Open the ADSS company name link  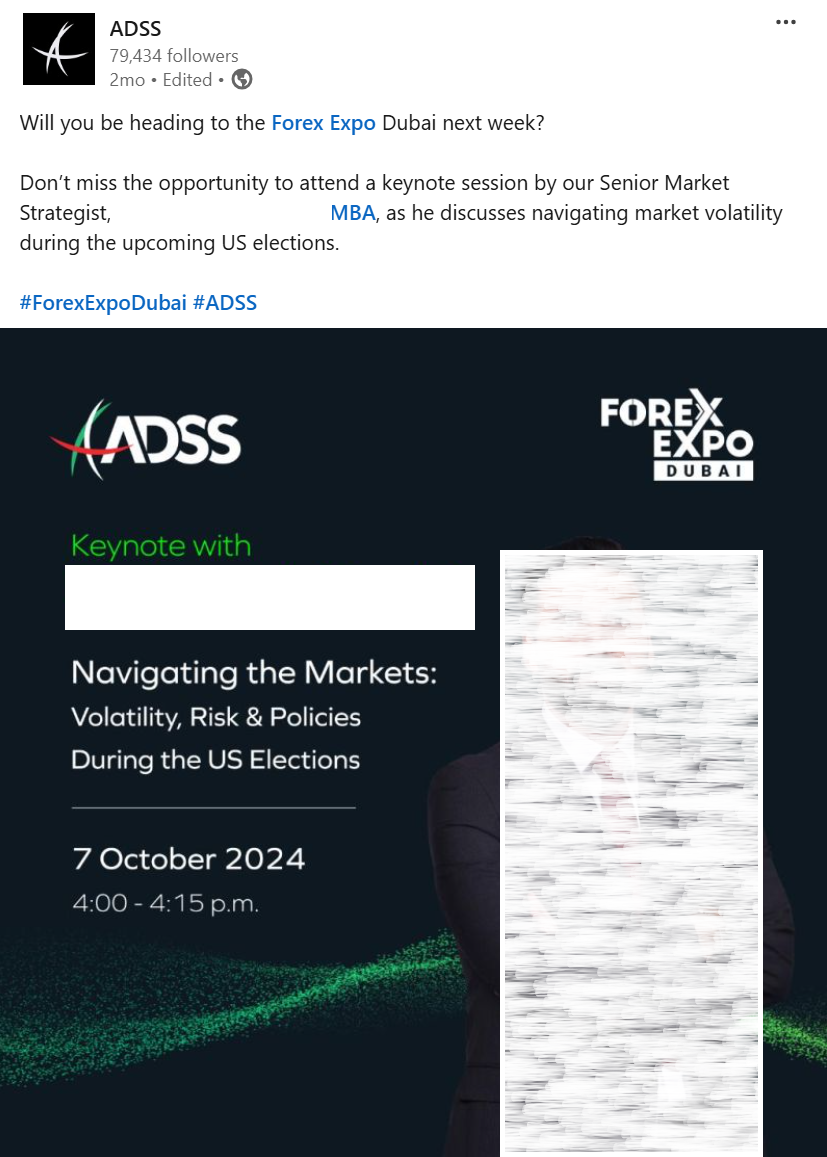[x=135, y=29]
